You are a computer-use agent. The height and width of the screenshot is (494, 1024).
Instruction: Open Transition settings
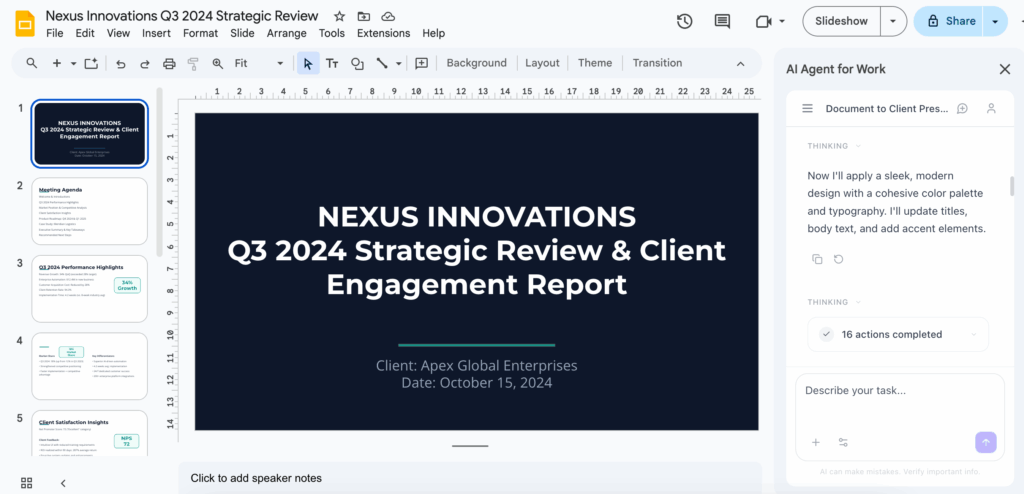[657, 63]
